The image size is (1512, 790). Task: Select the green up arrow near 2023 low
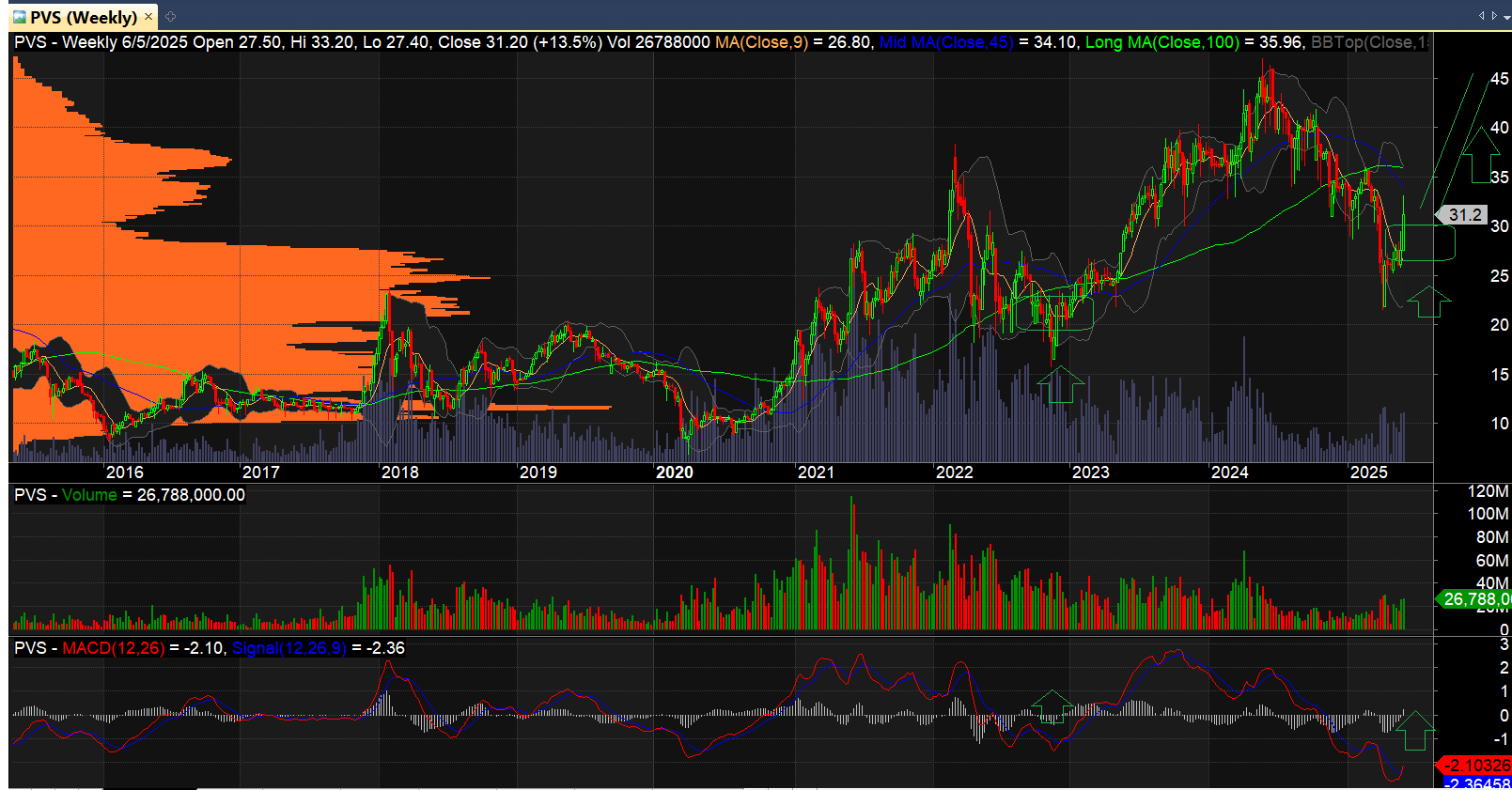[1061, 385]
